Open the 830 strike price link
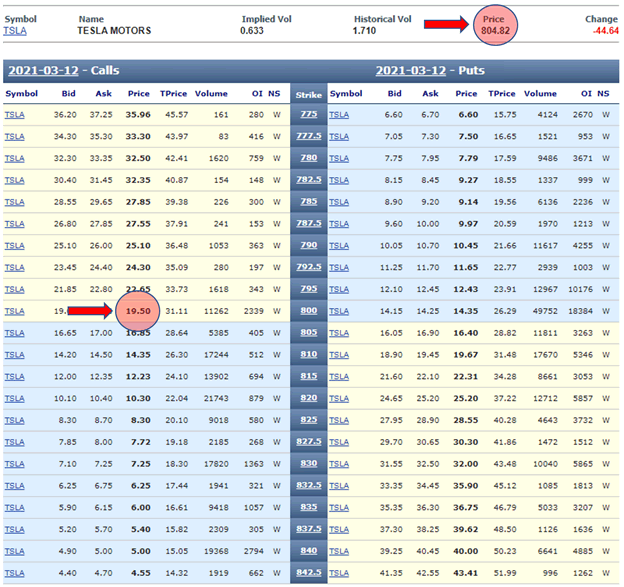The width and height of the screenshot is (624, 587). click(x=308, y=464)
